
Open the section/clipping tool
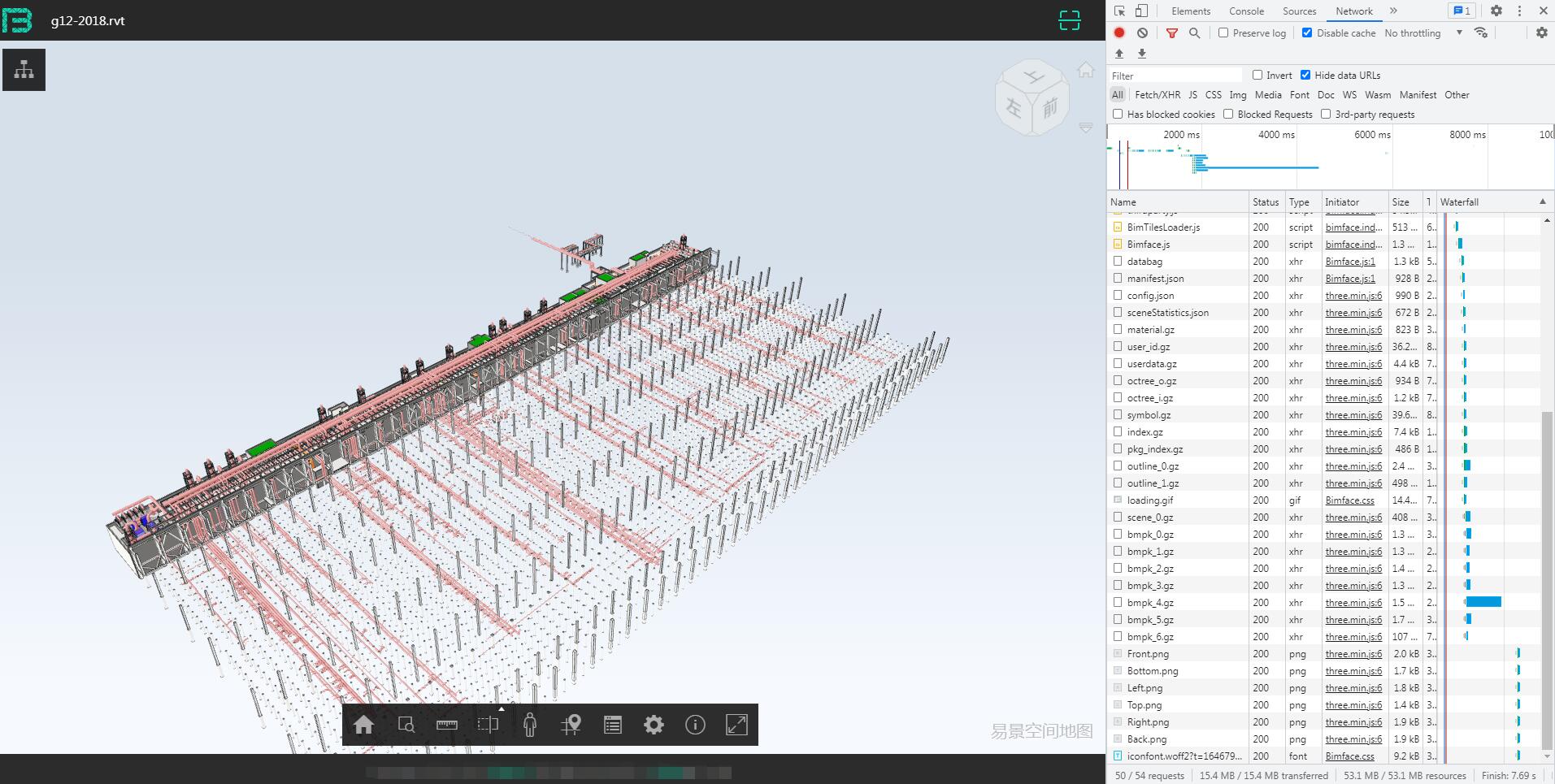click(488, 724)
